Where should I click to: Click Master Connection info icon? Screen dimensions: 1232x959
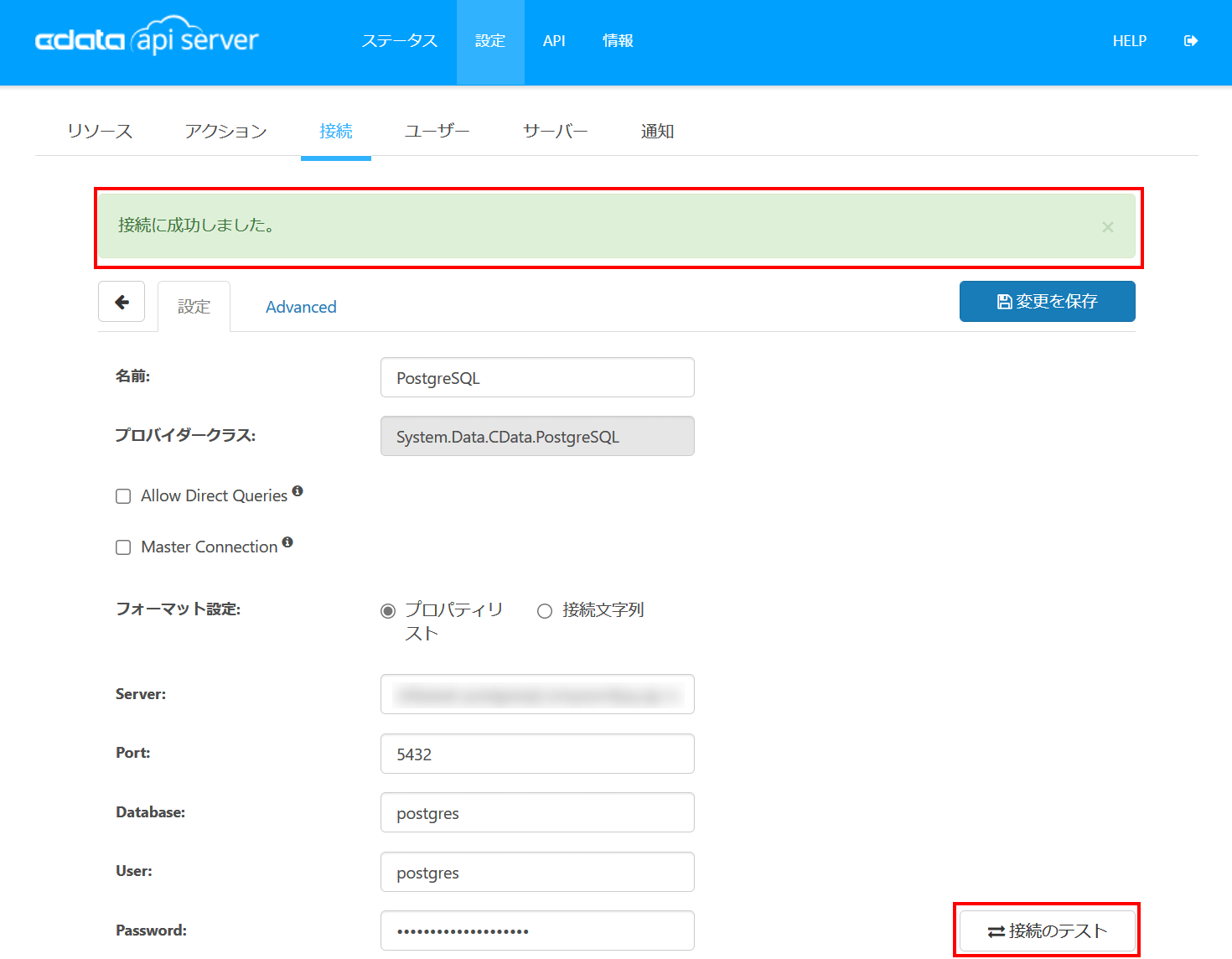[287, 542]
